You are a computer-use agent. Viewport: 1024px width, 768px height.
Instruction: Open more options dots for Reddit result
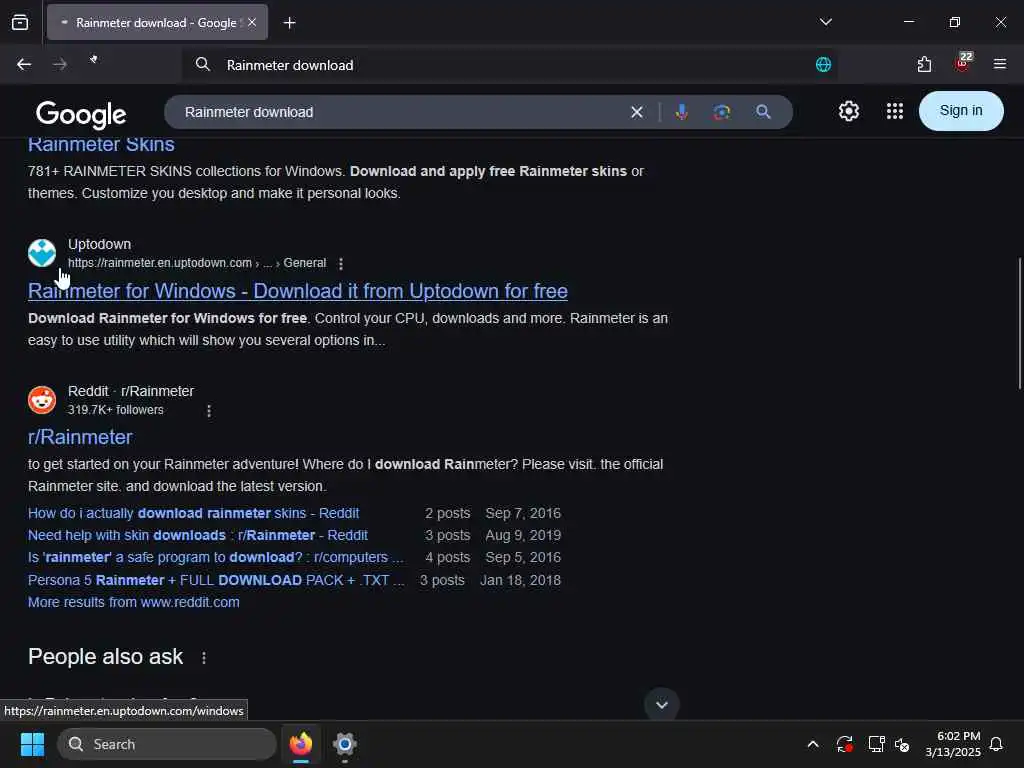209,411
